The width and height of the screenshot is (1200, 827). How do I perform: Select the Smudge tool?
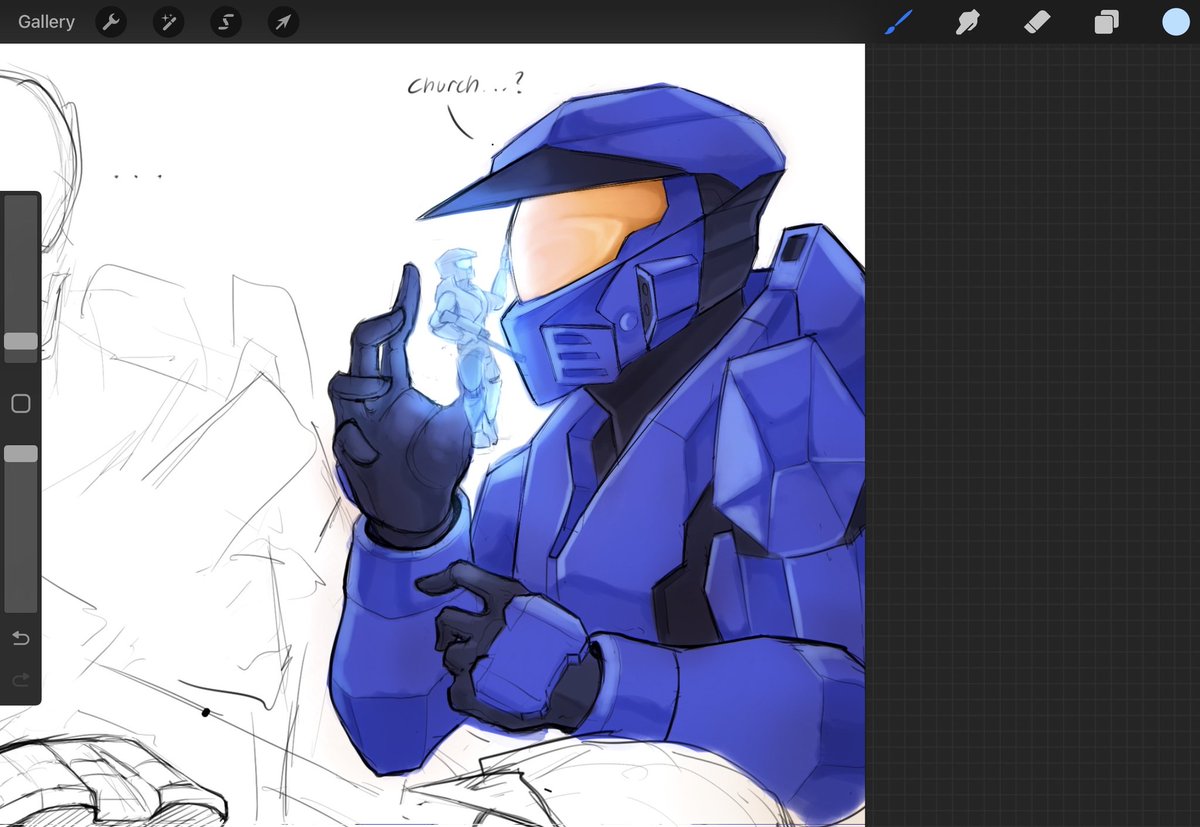967,22
